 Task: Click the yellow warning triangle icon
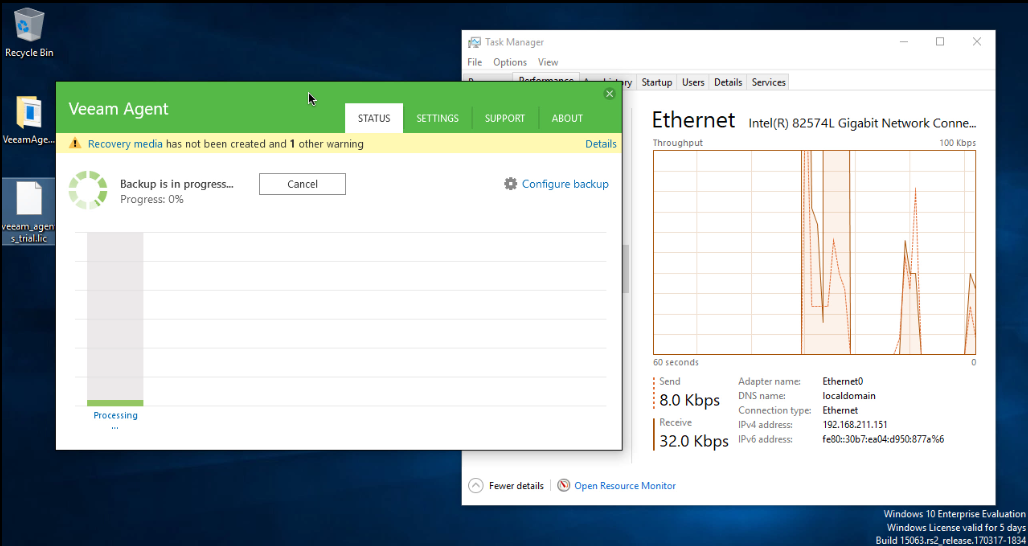coord(76,143)
